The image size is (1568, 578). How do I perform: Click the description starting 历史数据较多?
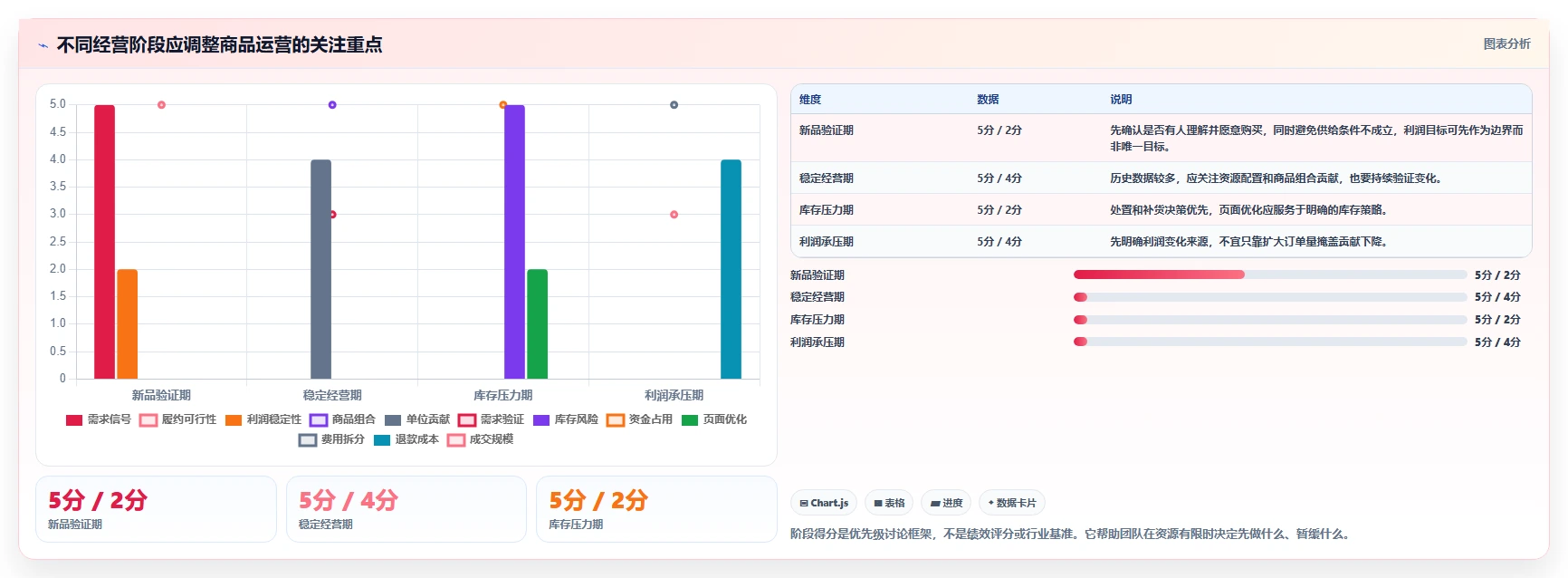(1276, 178)
